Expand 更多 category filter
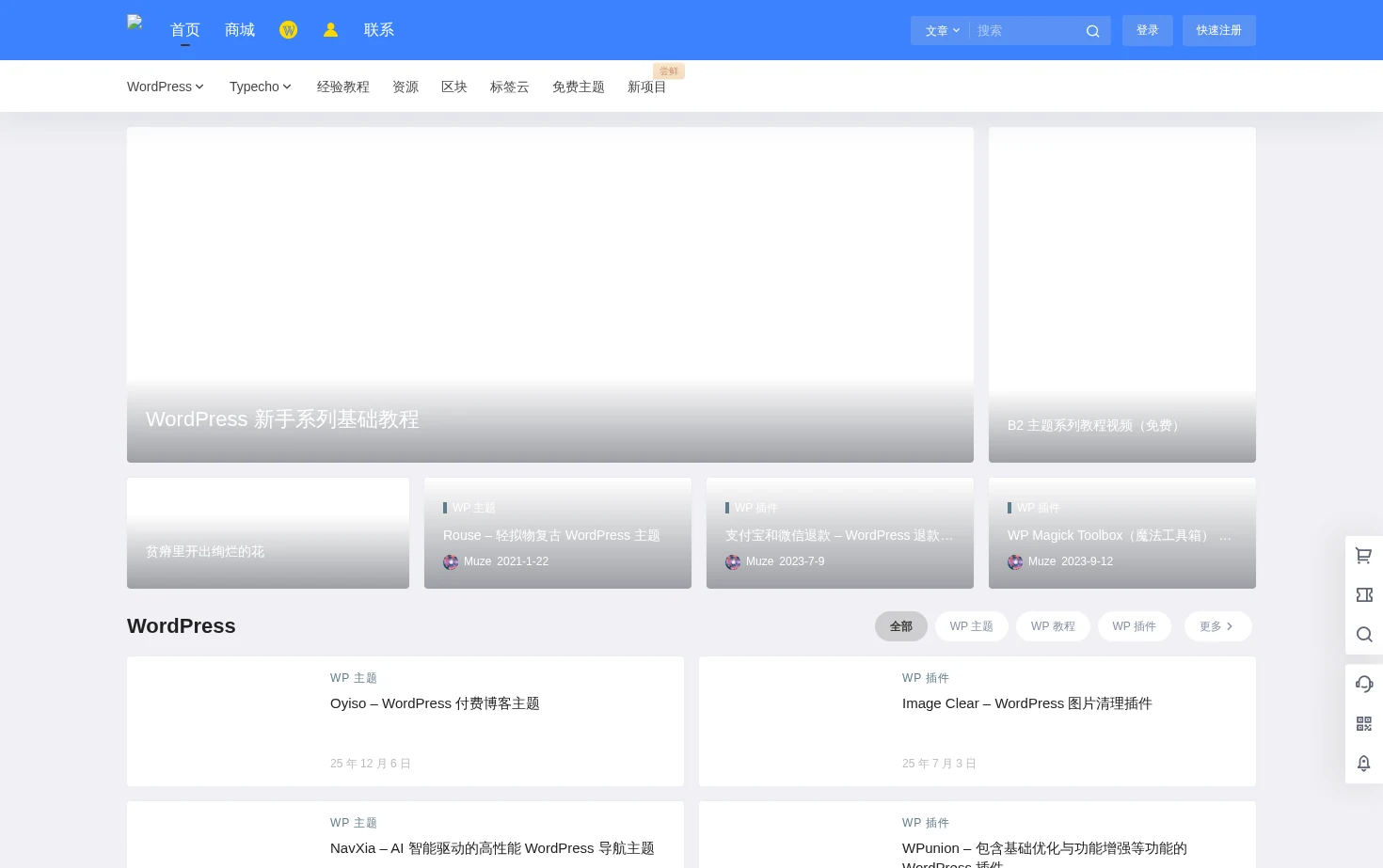The image size is (1383, 868). coord(1217,626)
